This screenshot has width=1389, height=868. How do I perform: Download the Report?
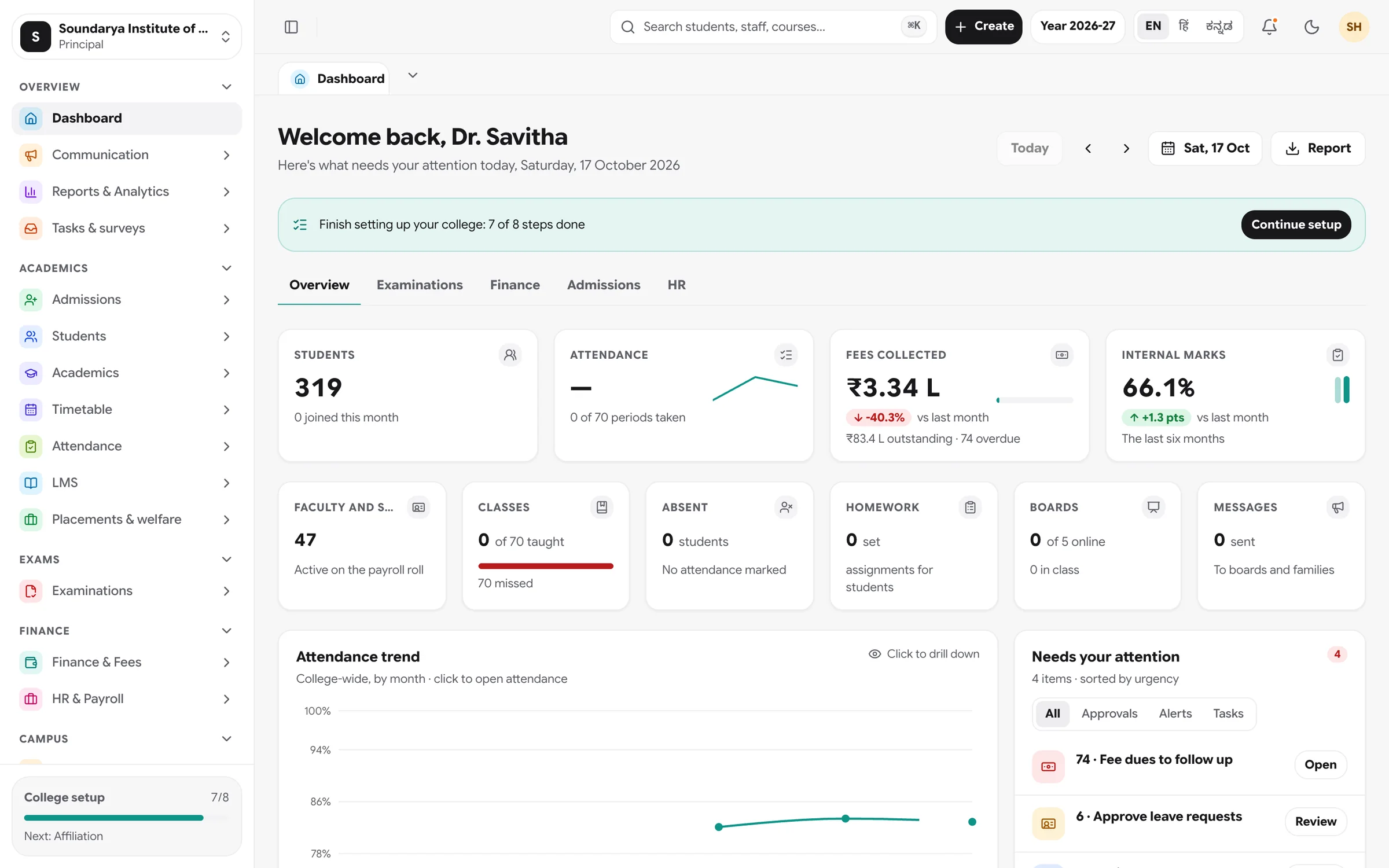pyautogui.click(x=1318, y=149)
